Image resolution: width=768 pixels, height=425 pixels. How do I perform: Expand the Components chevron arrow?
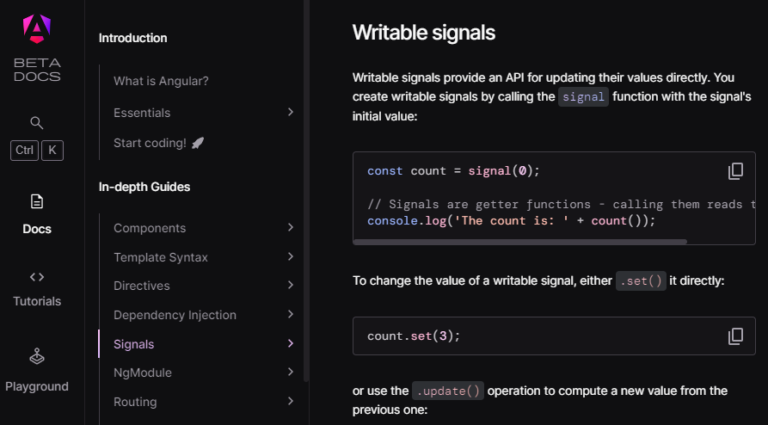(290, 228)
